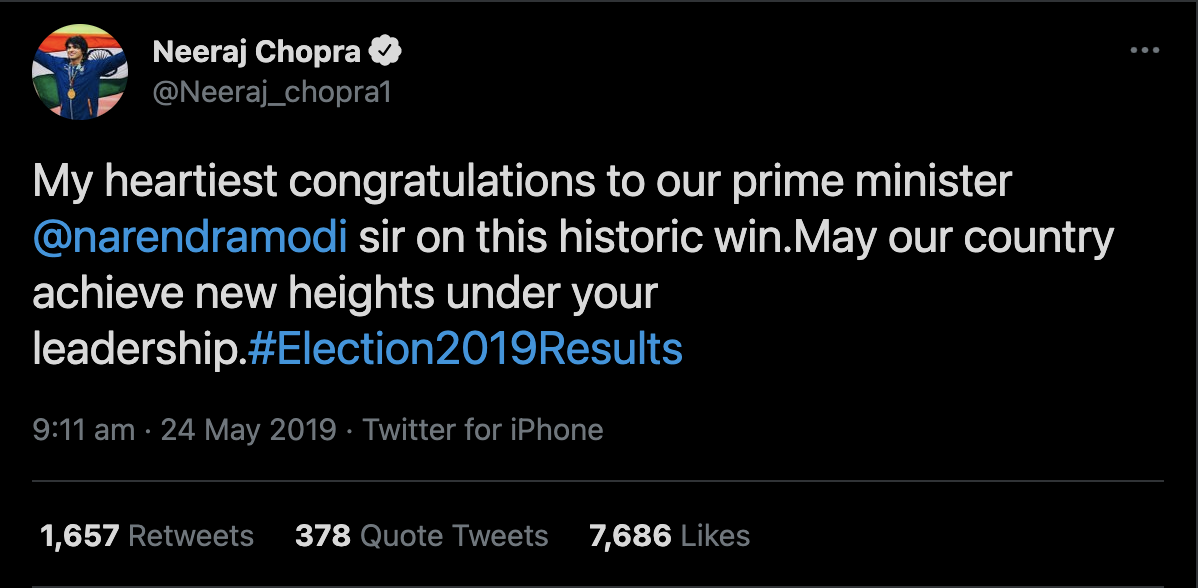This screenshot has width=1198, height=588.
Task: Open Neeraj Chopra's profile picture
Action: [x=80, y=72]
